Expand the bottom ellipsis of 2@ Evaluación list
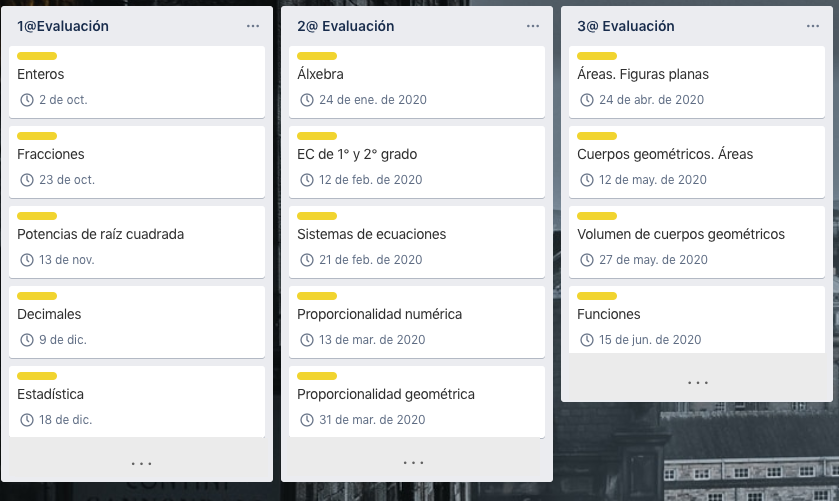Viewport: 839px width, 501px height. click(413, 463)
